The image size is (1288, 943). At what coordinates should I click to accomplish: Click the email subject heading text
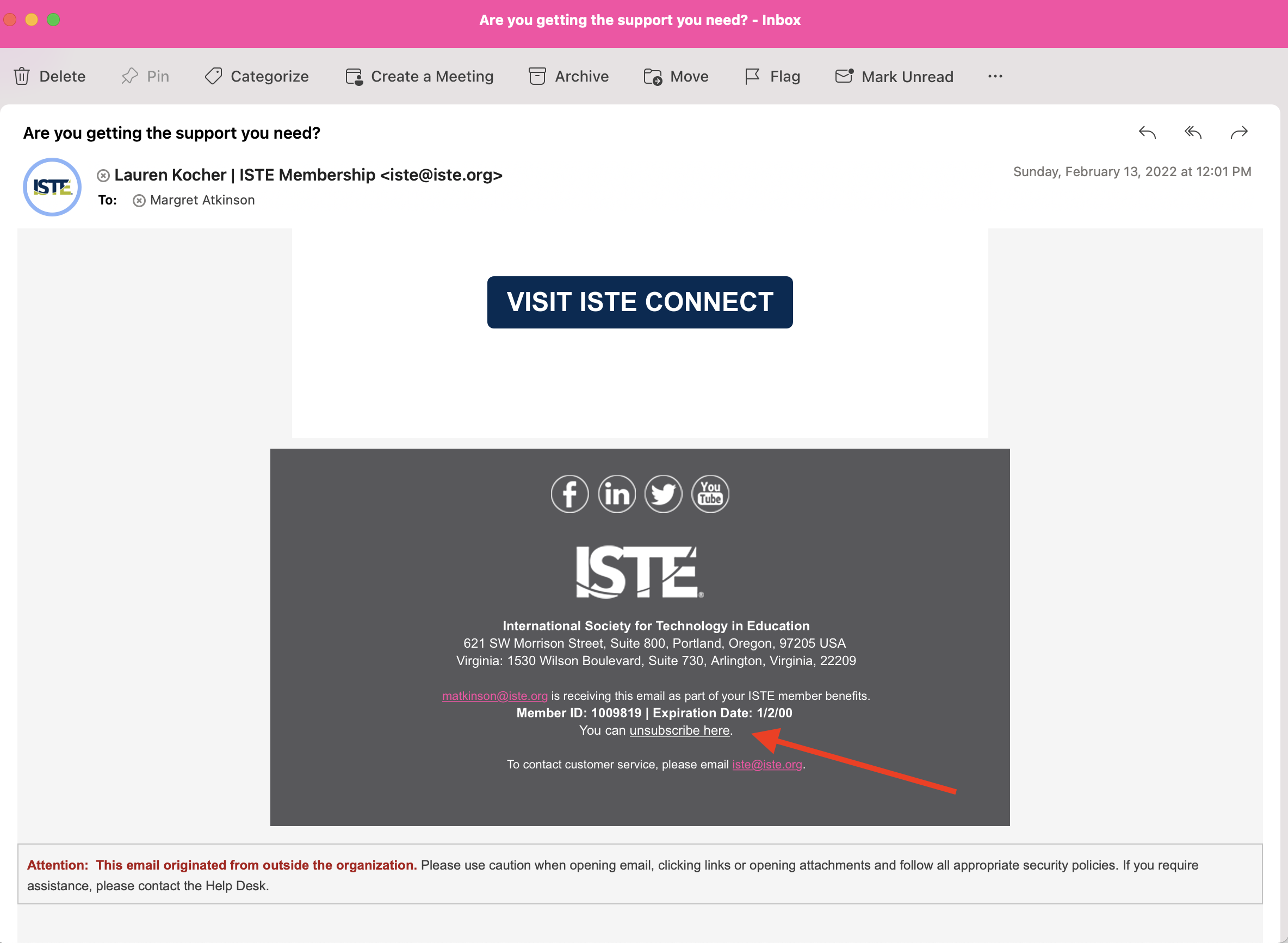coord(172,133)
